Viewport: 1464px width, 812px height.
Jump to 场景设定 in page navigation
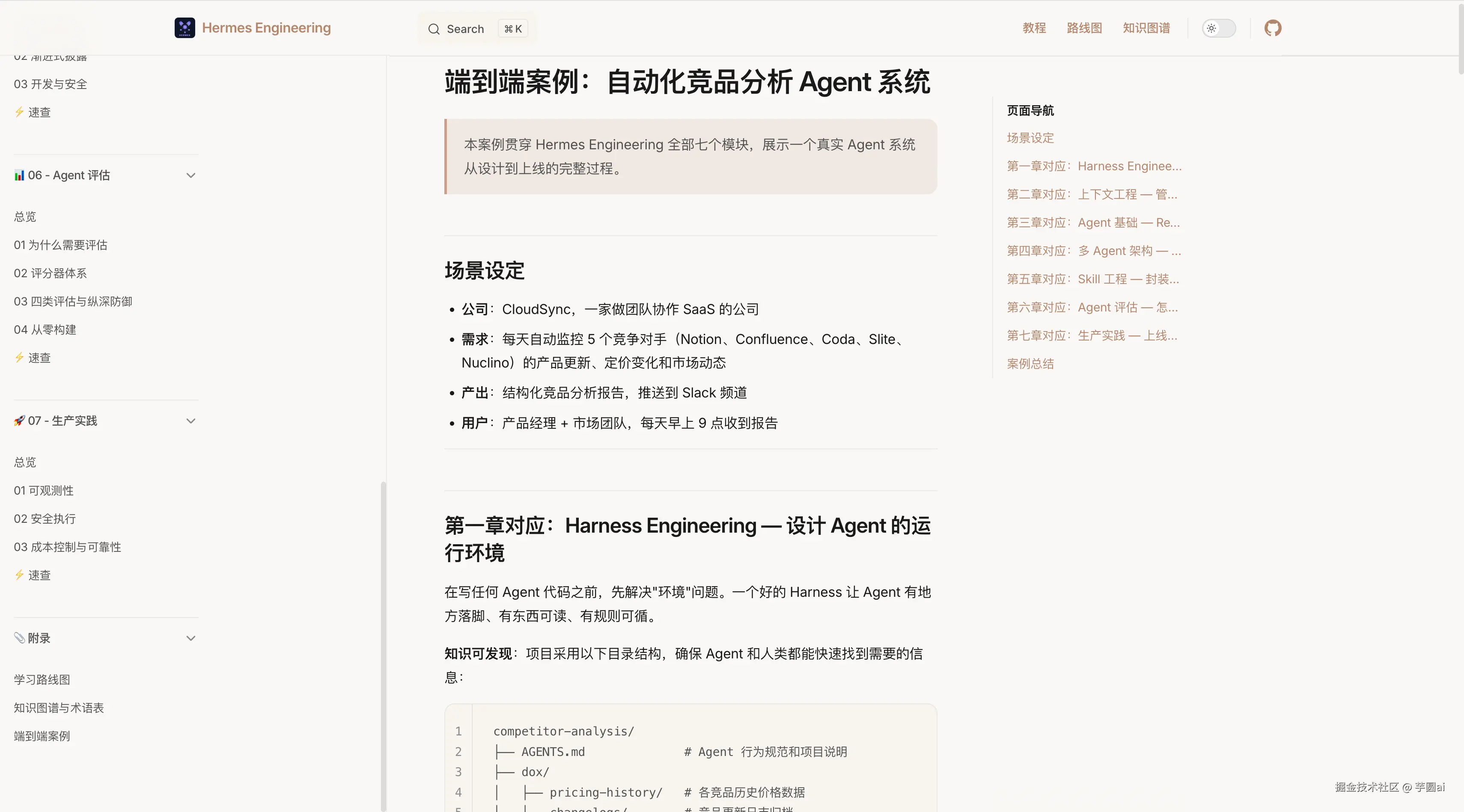click(x=1030, y=138)
